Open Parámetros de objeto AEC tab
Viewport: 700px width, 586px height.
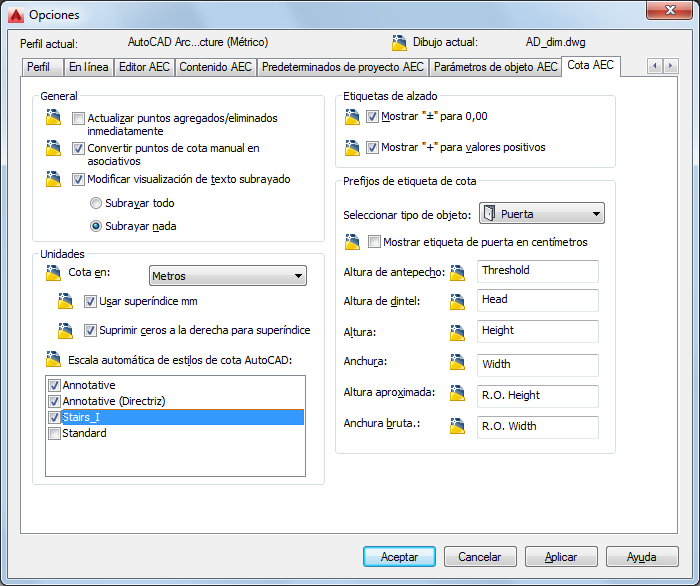pos(496,67)
